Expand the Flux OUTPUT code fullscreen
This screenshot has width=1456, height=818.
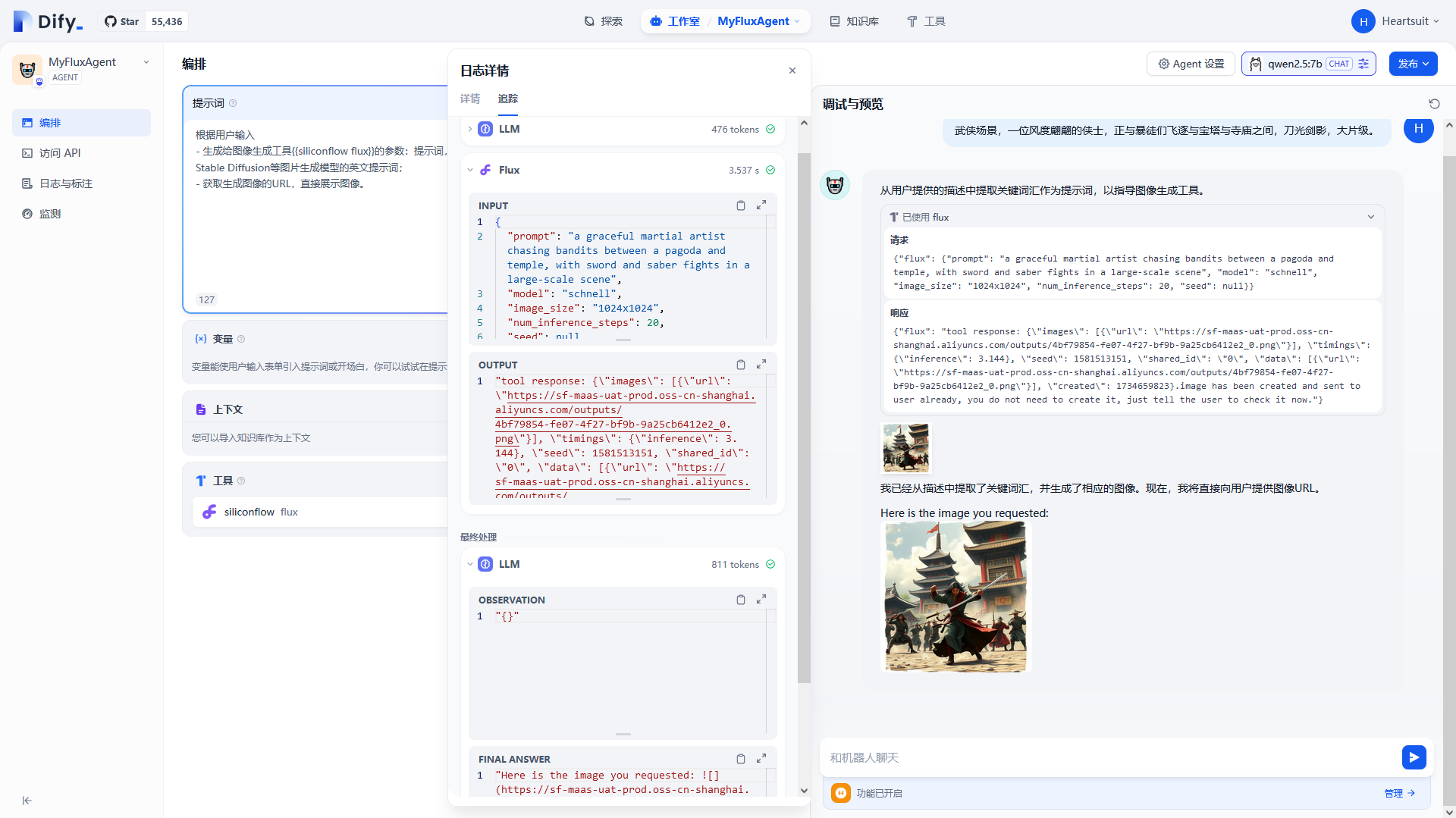point(761,364)
